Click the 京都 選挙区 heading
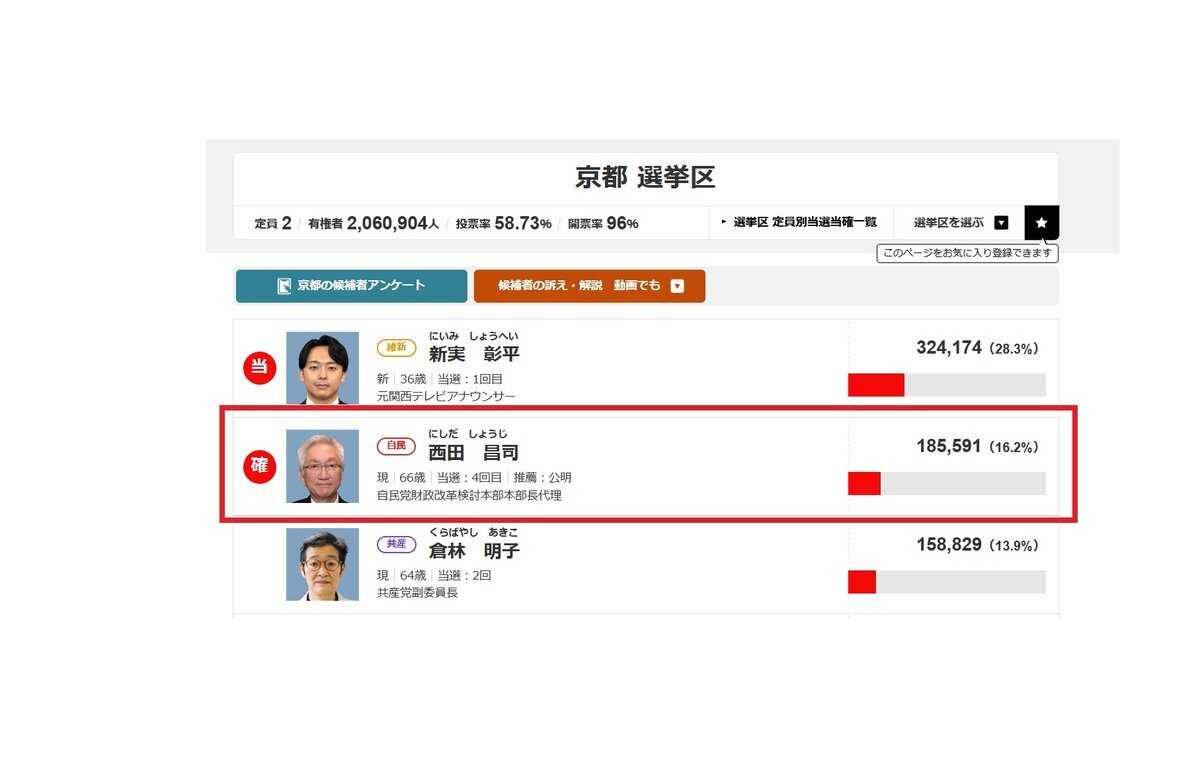The image size is (1200, 772). point(645,178)
